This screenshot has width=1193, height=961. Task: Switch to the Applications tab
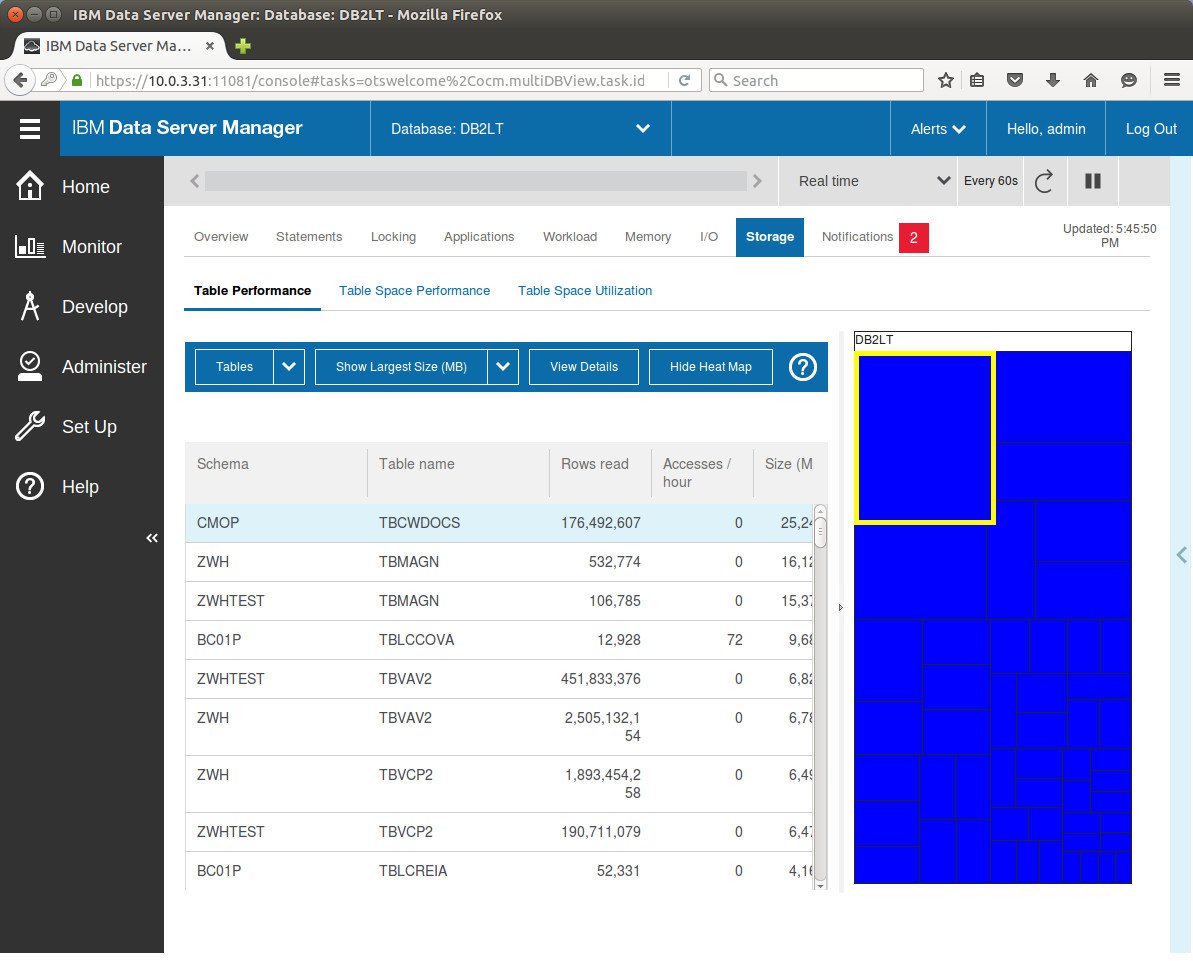[x=479, y=237]
